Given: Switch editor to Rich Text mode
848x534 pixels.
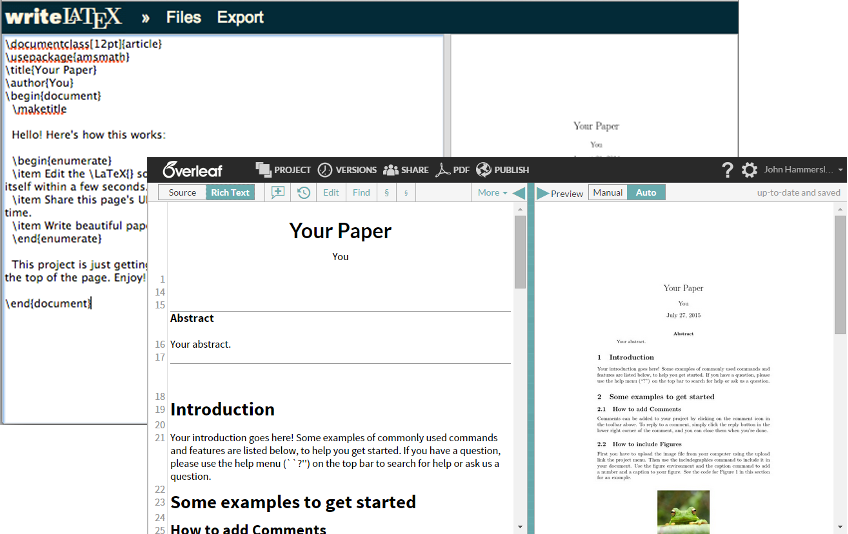Looking at the screenshot, I should [230, 193].
